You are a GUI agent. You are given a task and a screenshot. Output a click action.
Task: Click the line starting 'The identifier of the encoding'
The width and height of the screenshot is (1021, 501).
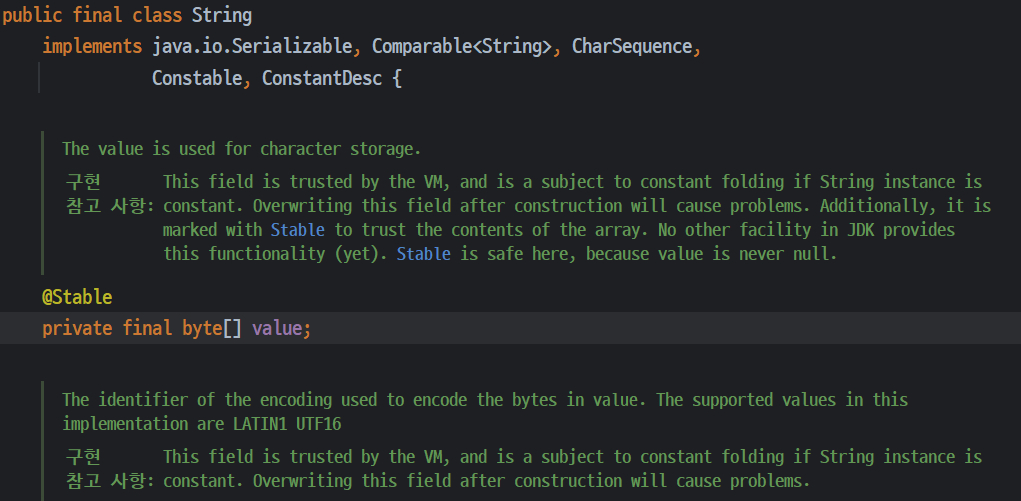[x=485, y=399]
